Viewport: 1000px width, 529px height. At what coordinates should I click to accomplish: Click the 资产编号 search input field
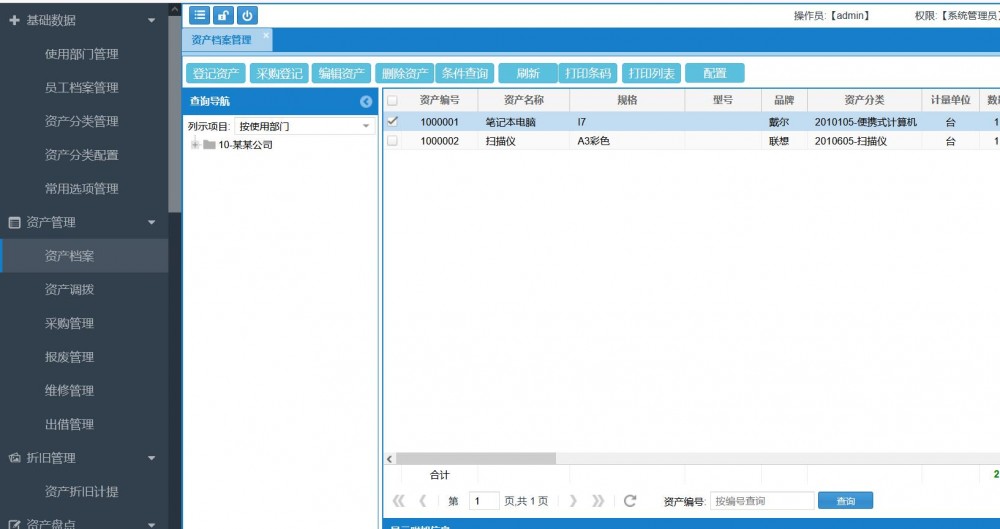tap(762, 501)
